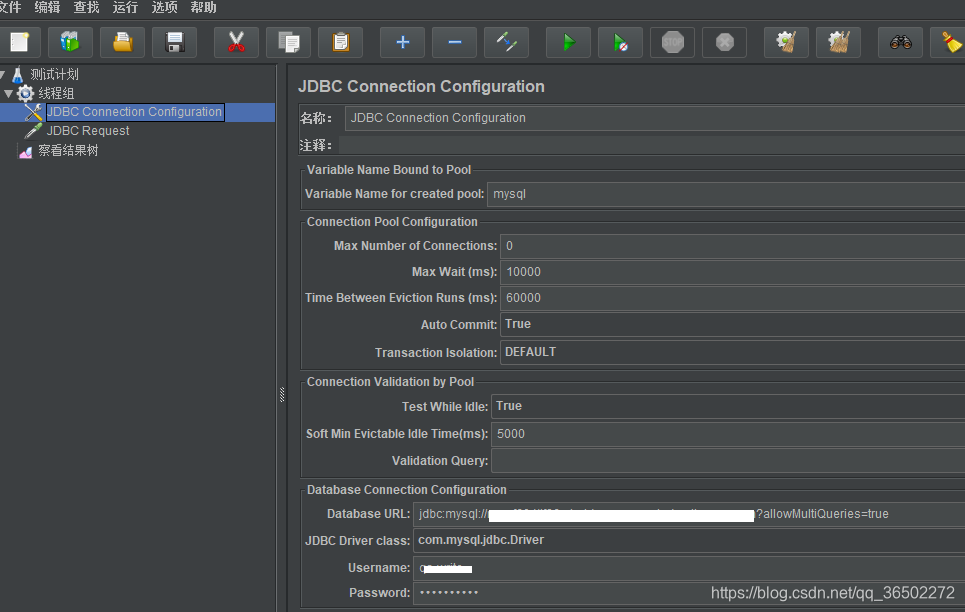Remove selected element with minus icon
The height and width of the screenshot is (612, 965).
tap(453, 41)
